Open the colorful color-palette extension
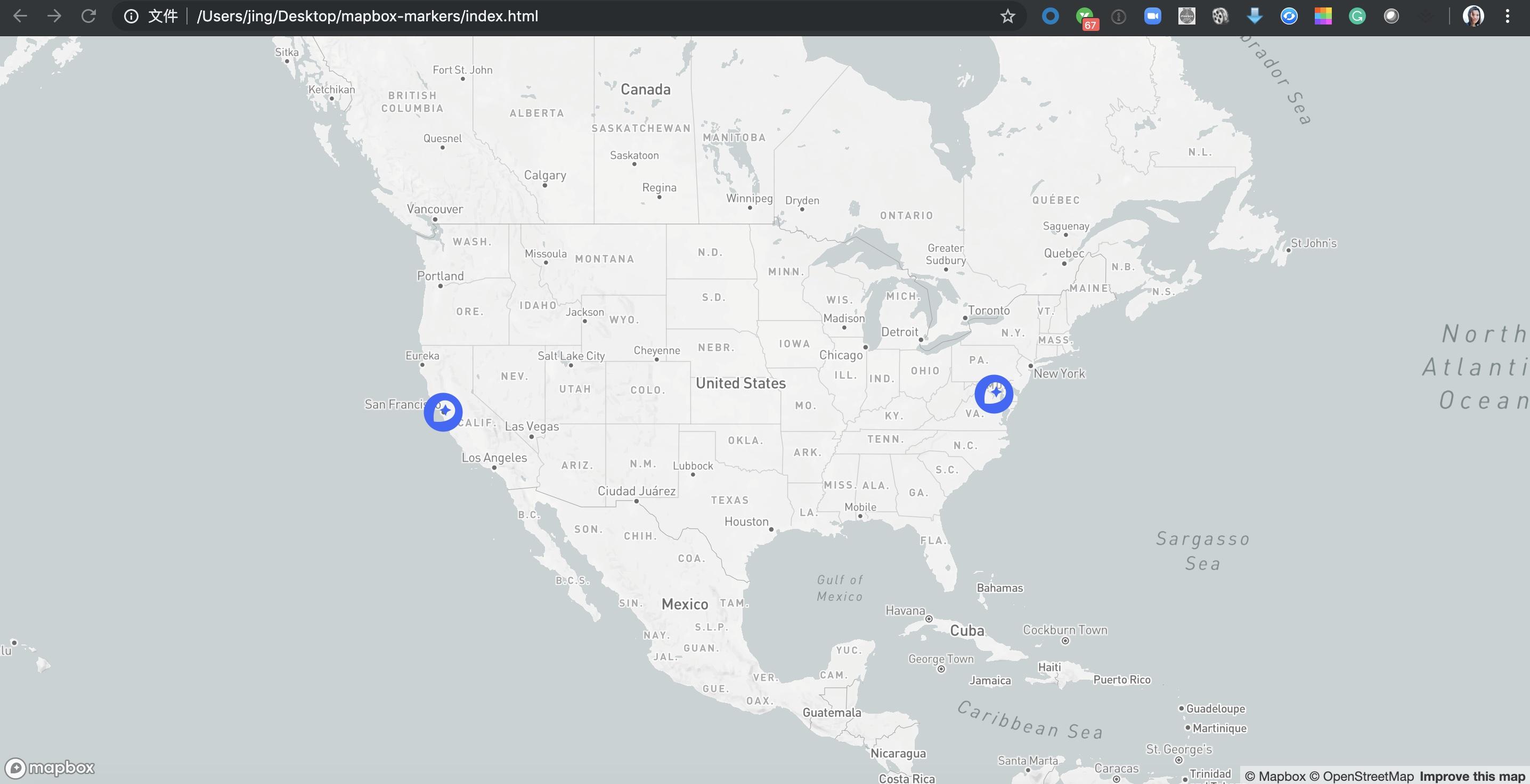Image resolution: width=1530 pixels, height=784 pixels. (x=1323, y=16)
